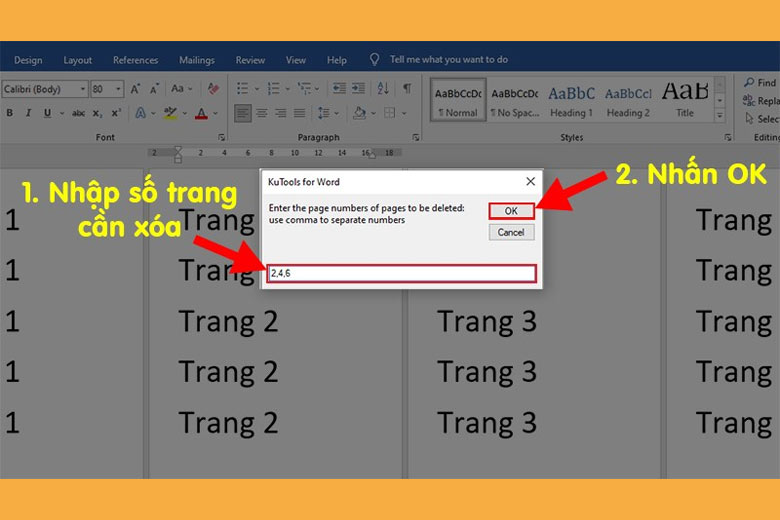Open the Paragraph dialog launcher
Screen dimensions: 780x520
tap(415, 137)
